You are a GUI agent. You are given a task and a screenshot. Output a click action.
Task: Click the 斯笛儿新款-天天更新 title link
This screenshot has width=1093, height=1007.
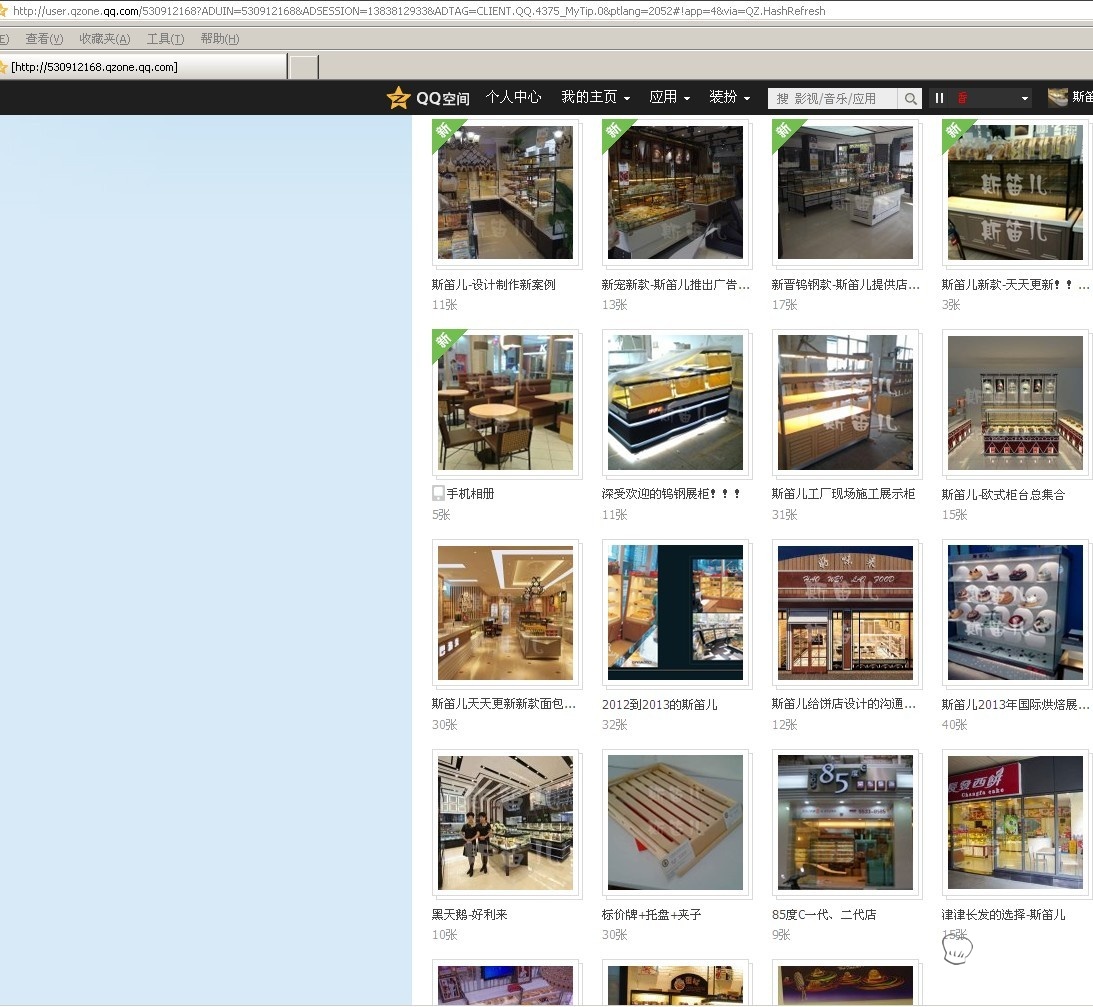(1015, 284)
